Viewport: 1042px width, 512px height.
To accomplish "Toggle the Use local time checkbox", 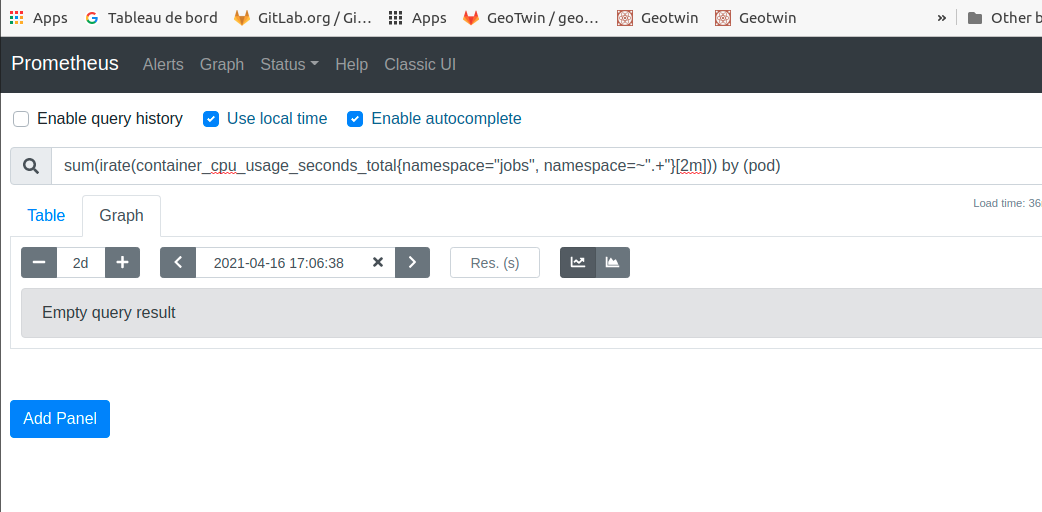I will [211, 119].
